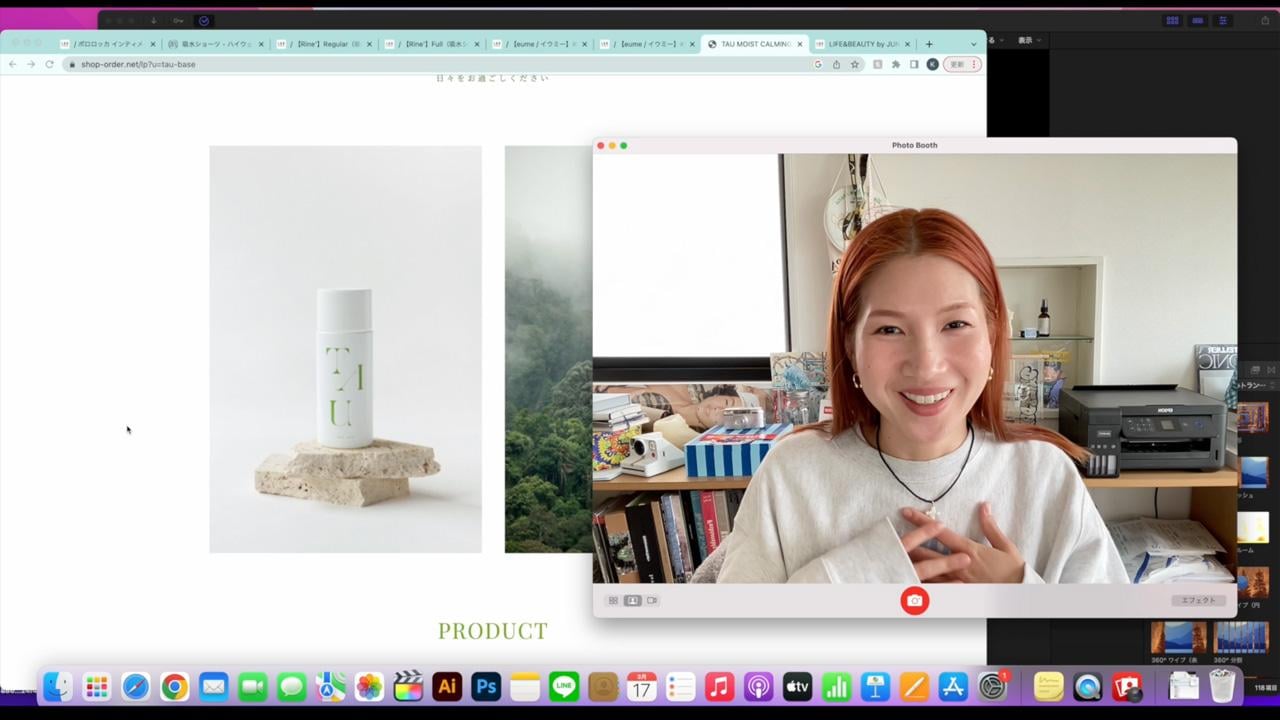Open the 表示 dropdown in background app

point(1029,40)
